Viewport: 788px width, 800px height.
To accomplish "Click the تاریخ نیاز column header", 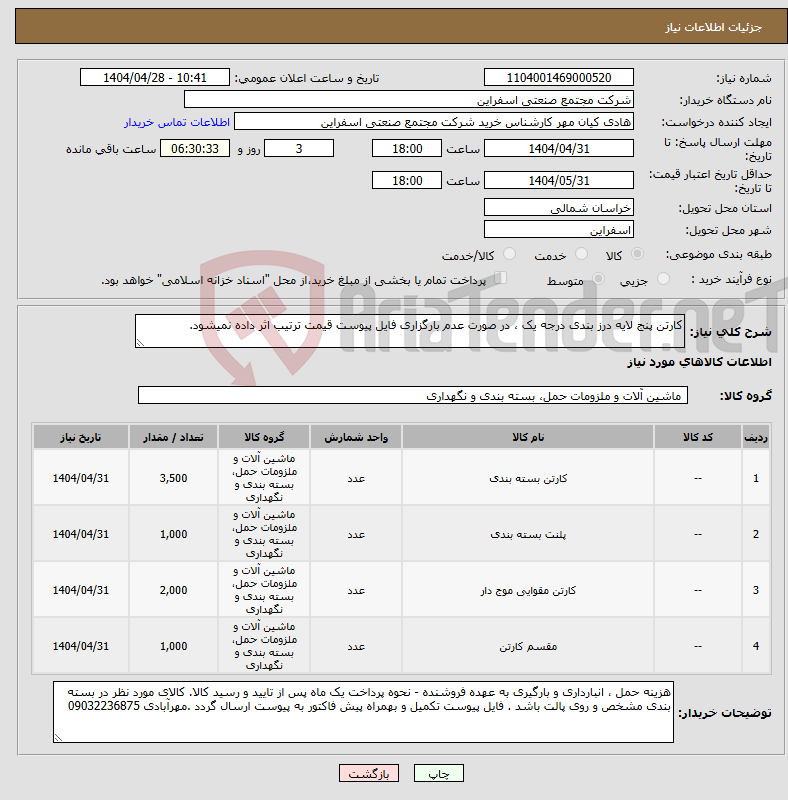I will (x=81, y=437).
